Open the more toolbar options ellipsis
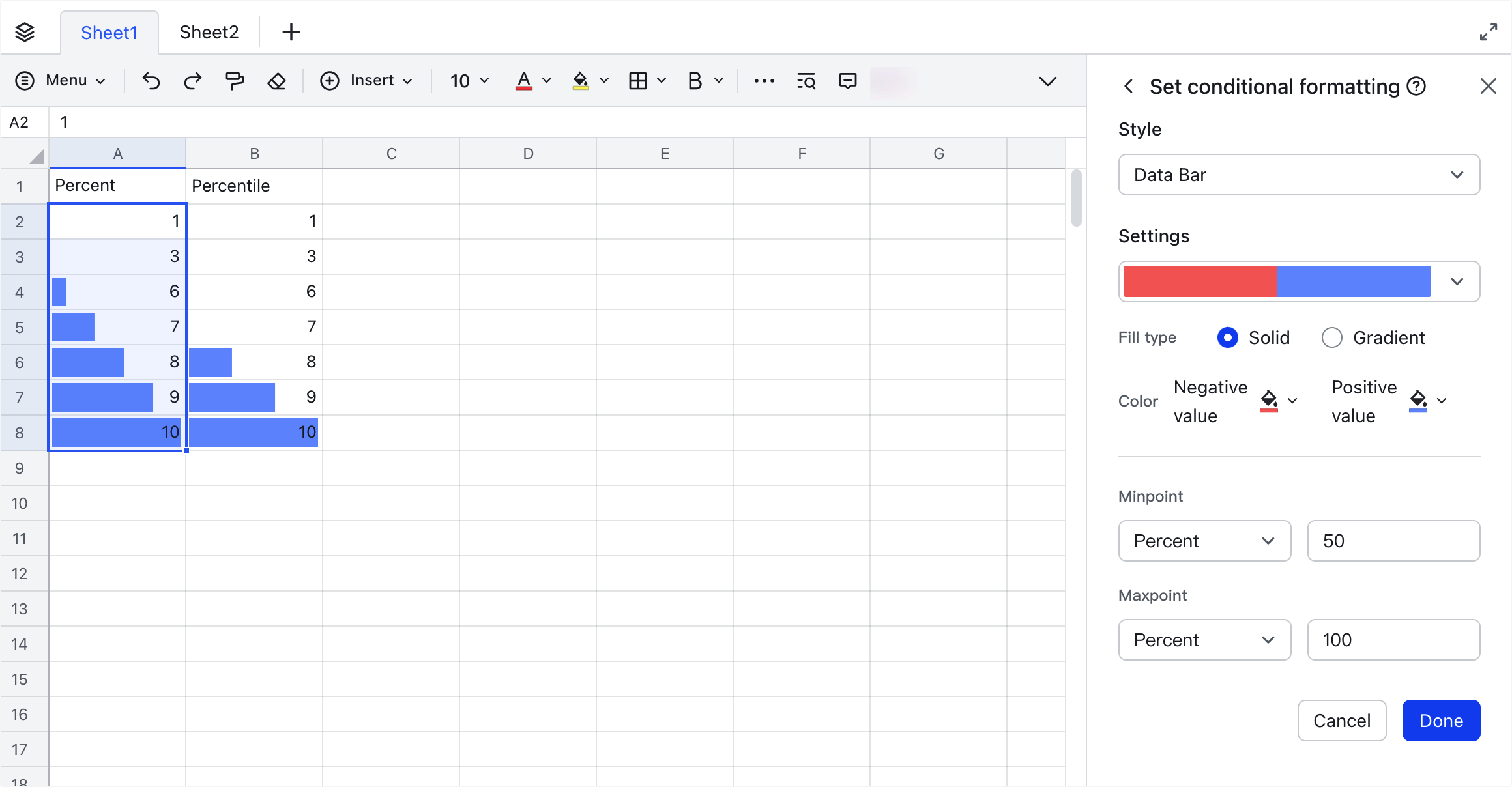The image size is (1512, 787). (x=764, y=80)
